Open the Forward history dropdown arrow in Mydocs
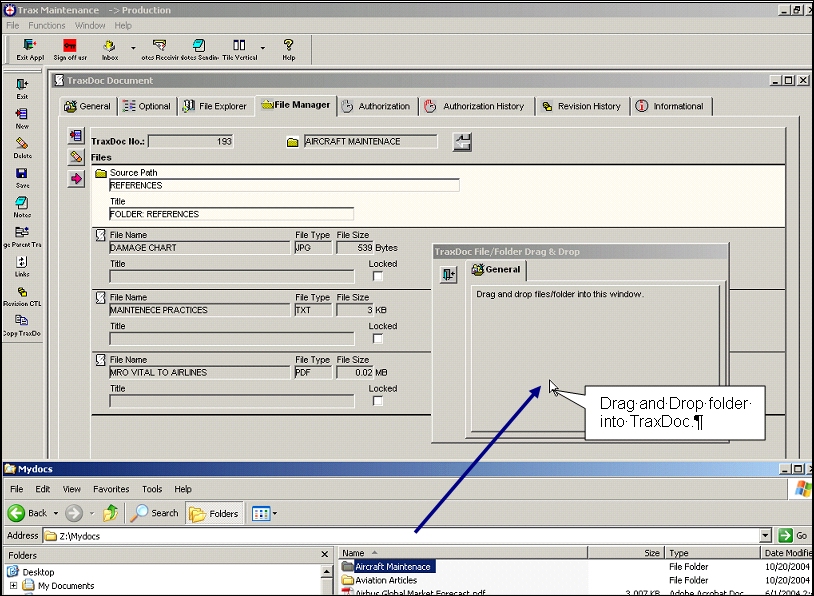The image size is (814, 596). (x=92, y=513)
